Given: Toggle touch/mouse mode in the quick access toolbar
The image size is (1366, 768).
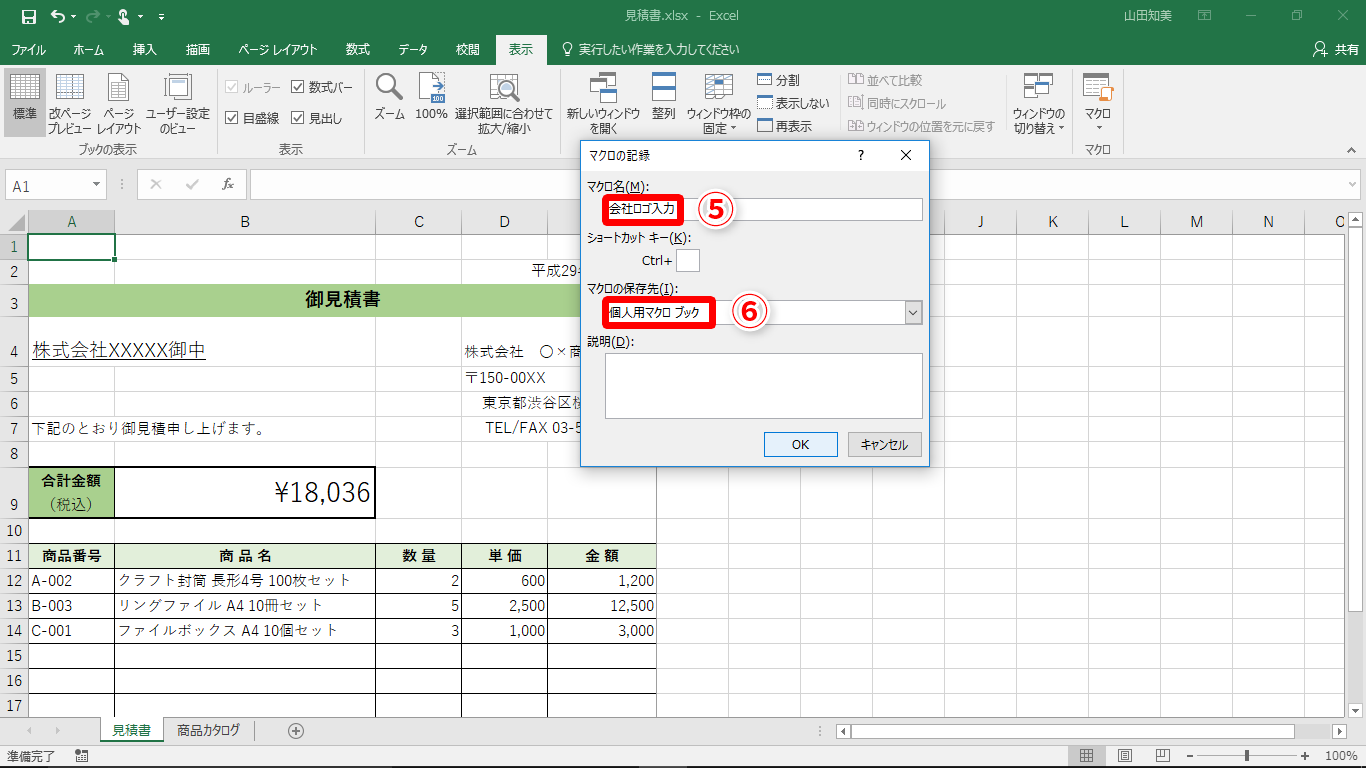Looking at the screenshot, I should [122, 16].
